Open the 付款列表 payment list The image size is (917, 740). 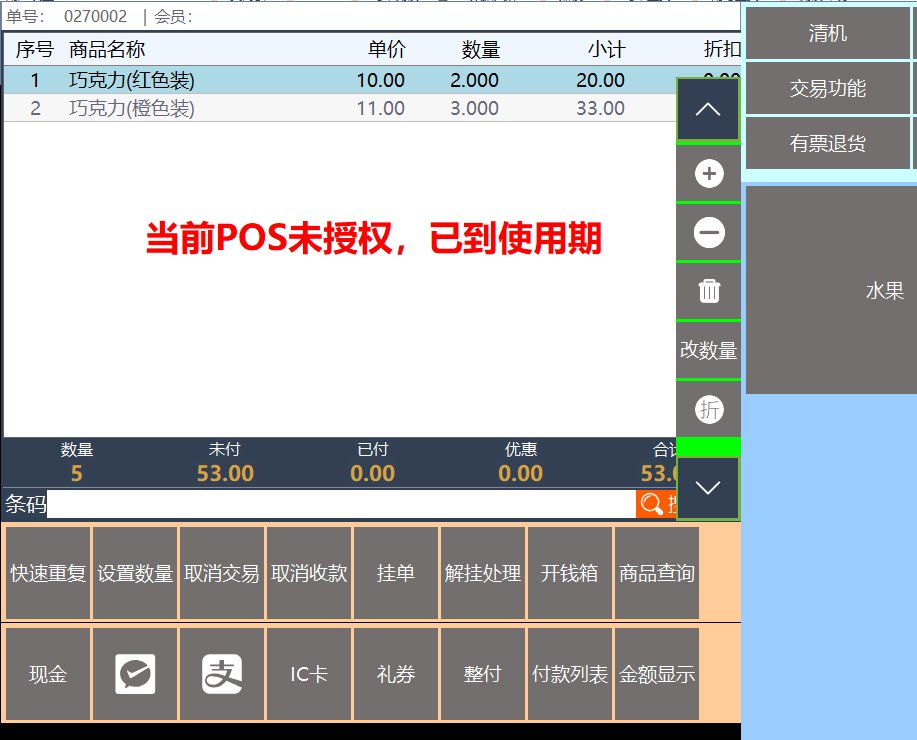coord(570,674)
